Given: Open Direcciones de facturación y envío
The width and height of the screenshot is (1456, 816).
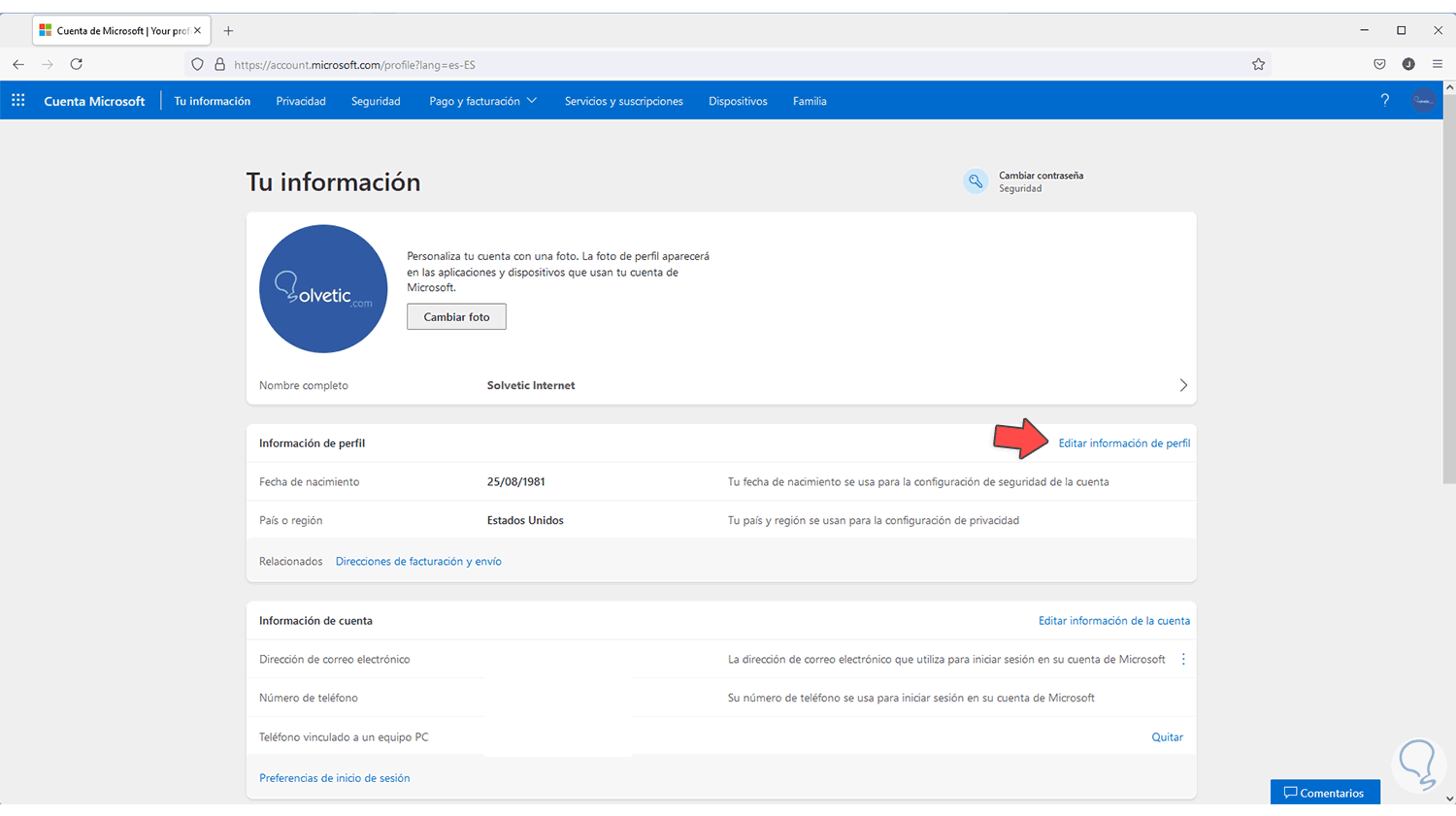Looking at the screenshot, I should [418, 562].
